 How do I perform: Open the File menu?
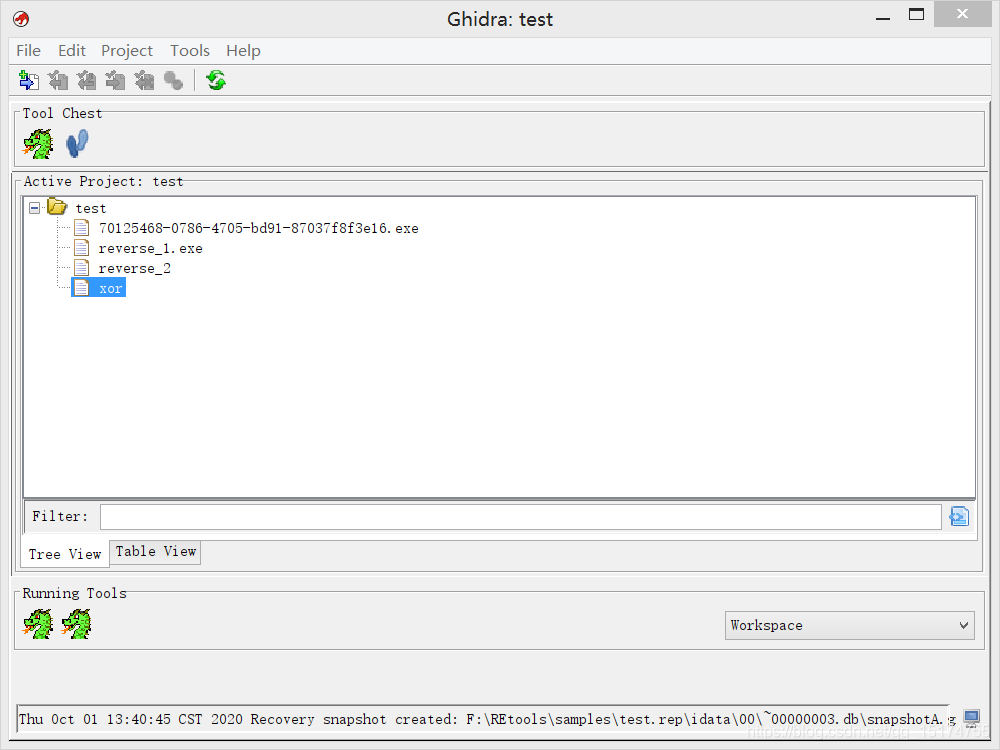point(28,50)
